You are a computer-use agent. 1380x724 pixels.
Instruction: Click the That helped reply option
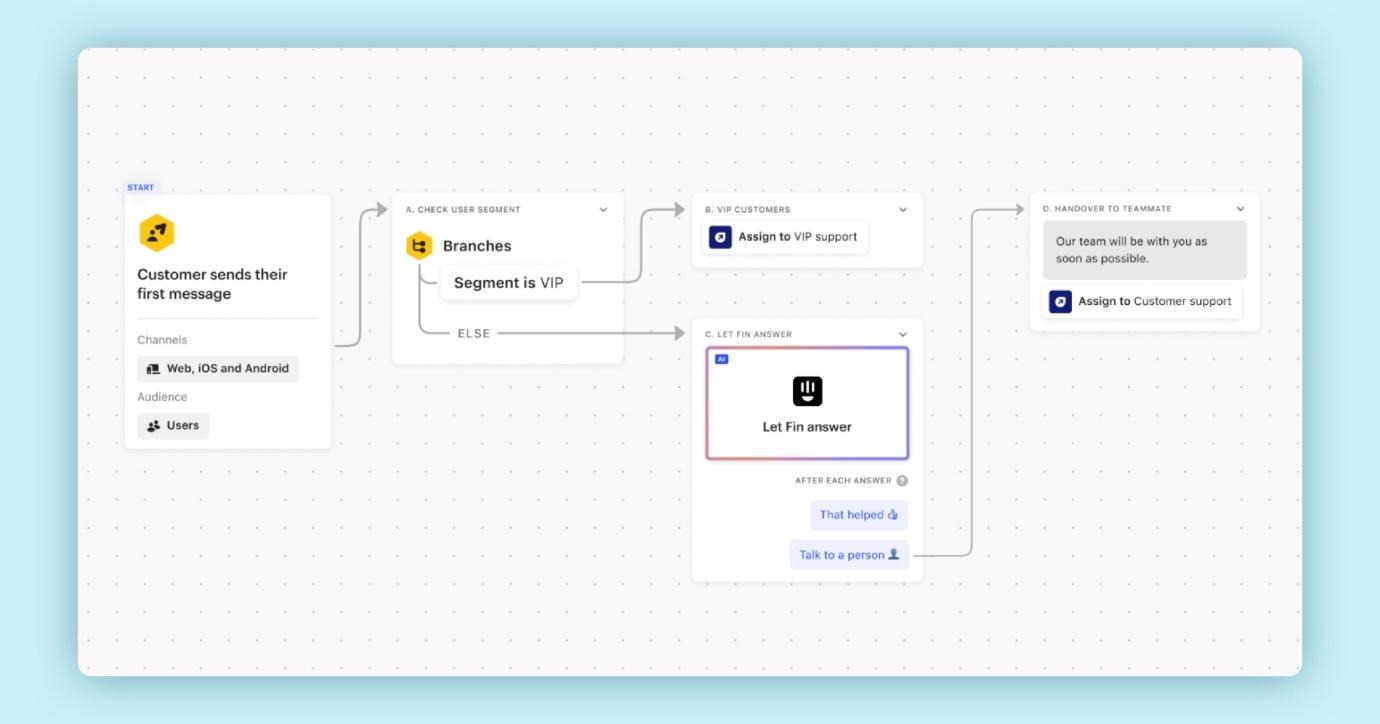click(858, 514)
